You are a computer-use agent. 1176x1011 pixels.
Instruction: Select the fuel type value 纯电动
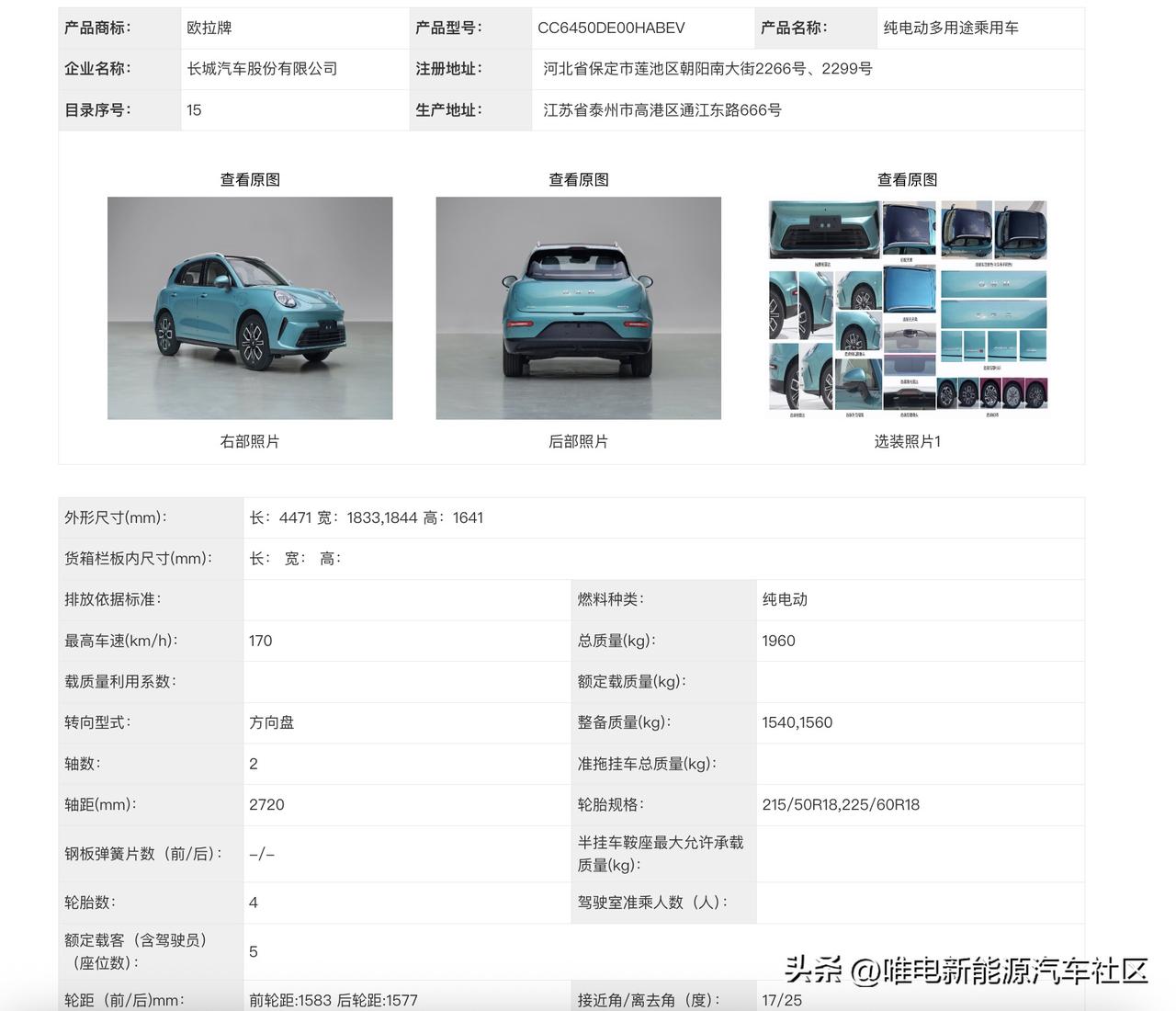point(785,599)
